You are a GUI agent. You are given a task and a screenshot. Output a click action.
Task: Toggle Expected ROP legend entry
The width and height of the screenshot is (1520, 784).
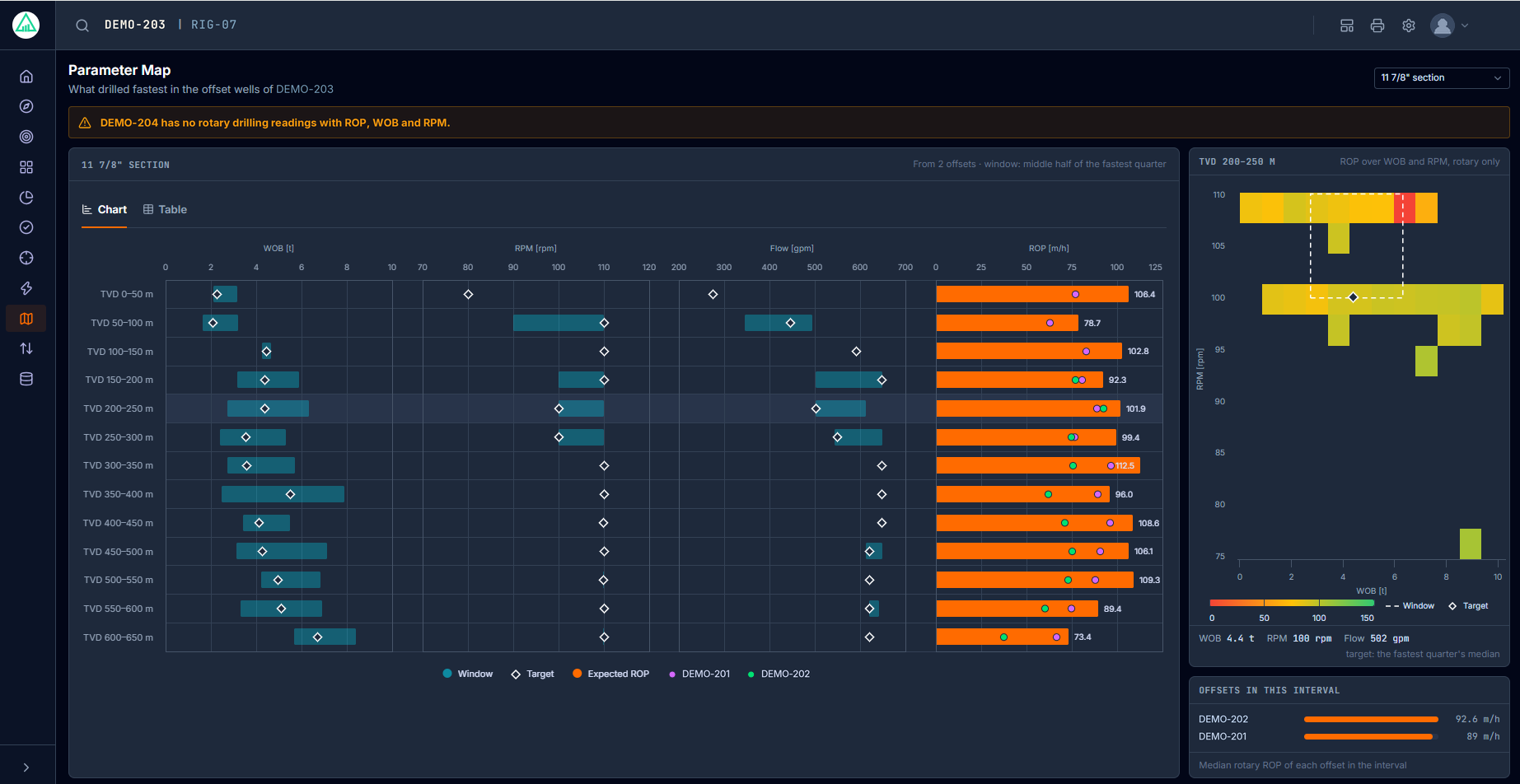click(x=610, y=674)
